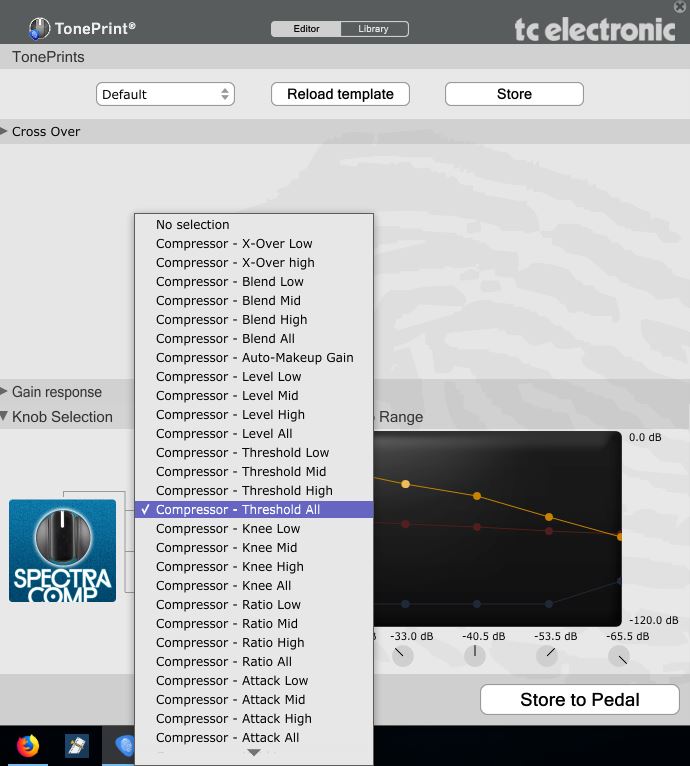Click the knob under -65.5 dB

619,656
